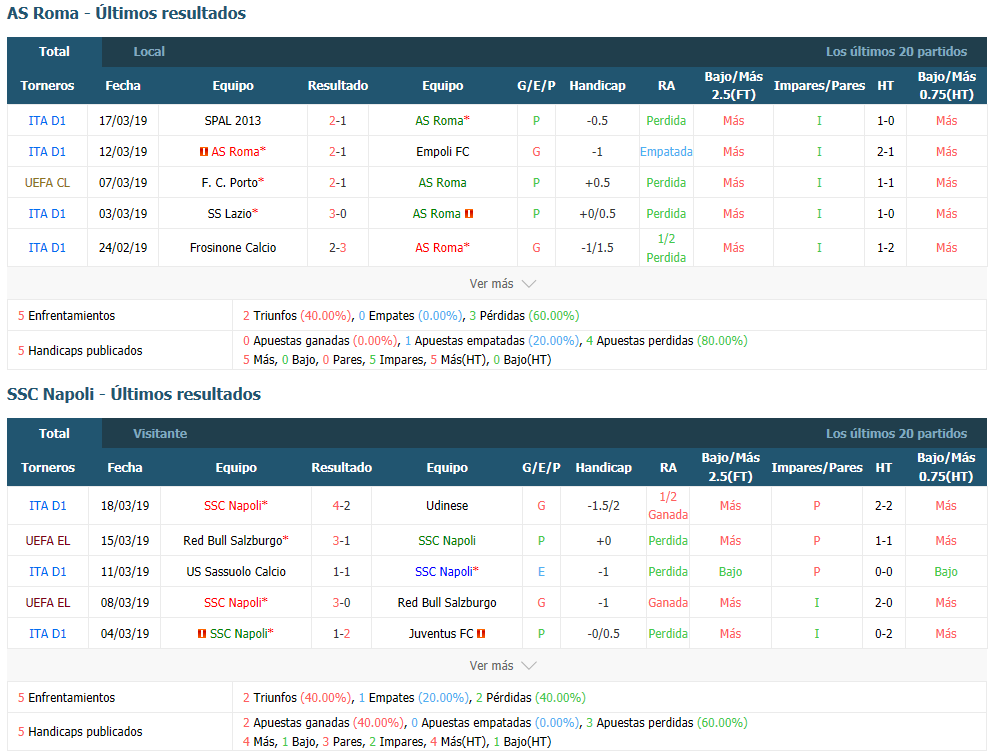Click red card icon beside AS Roma vs Empoli
The image size is (991, 754).
[x=204, y=152]
